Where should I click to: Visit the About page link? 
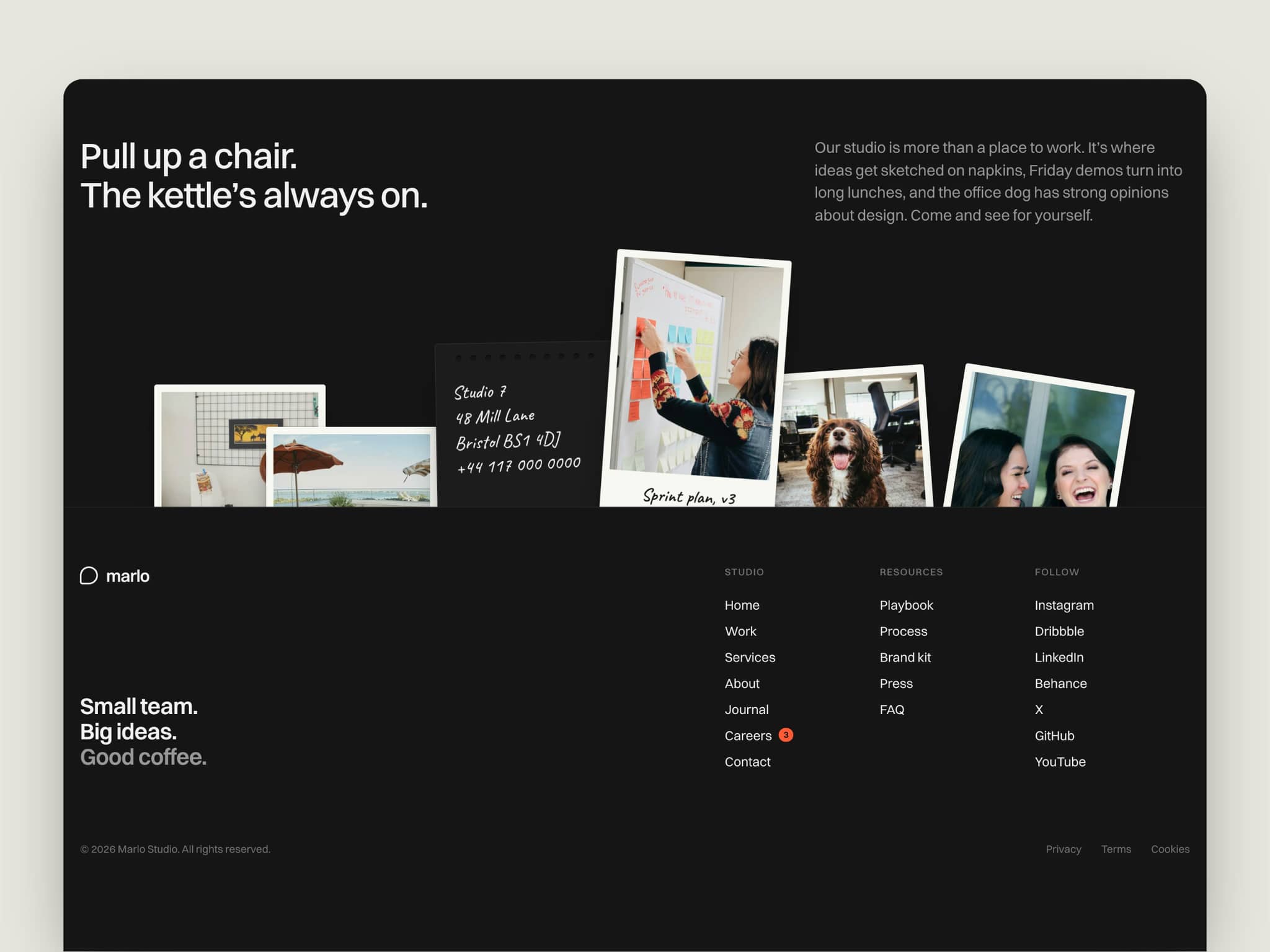coord(742,683)
